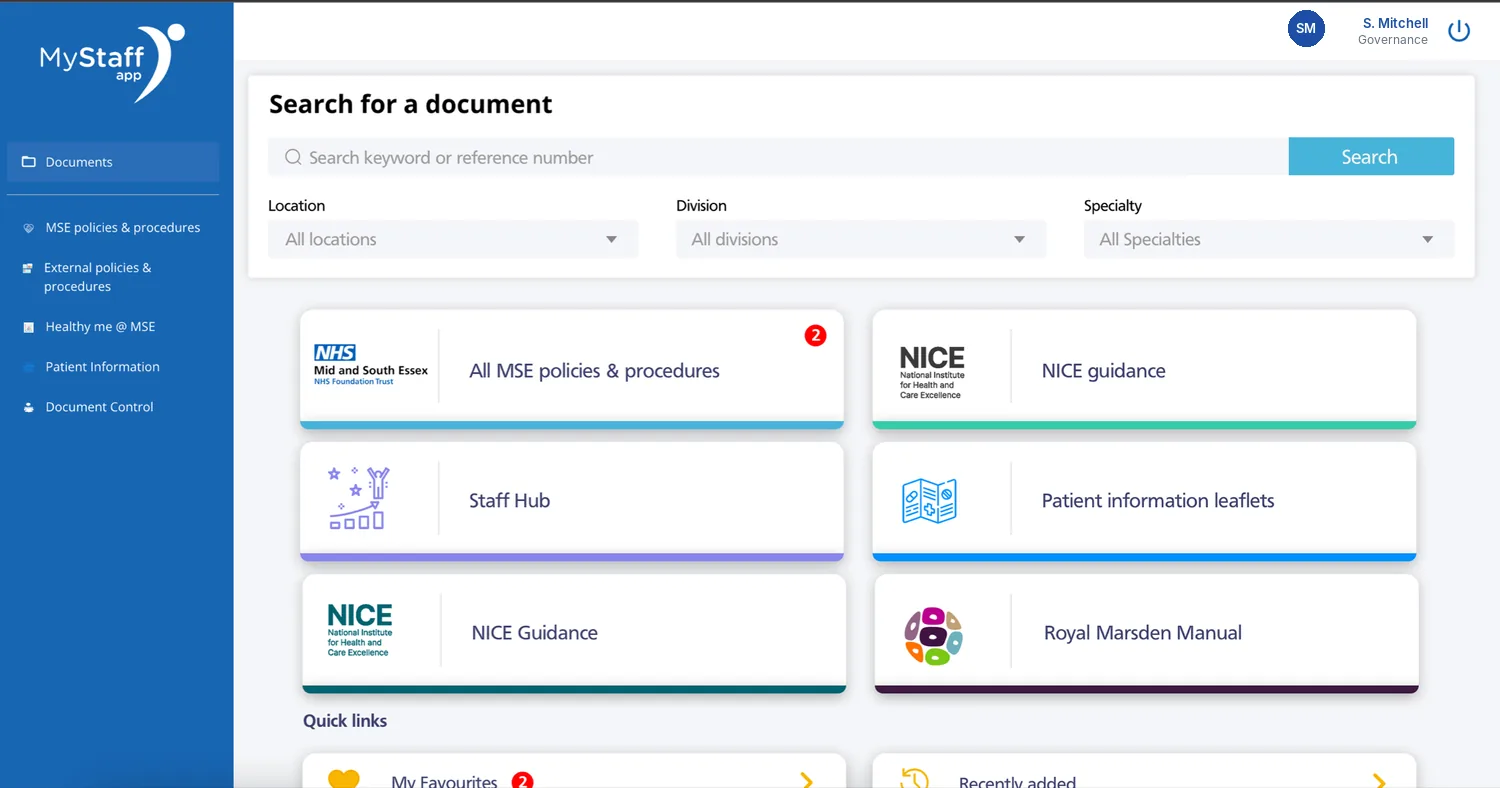
Task: Click the clock history icon for Recently added
Action: (915, 779)
